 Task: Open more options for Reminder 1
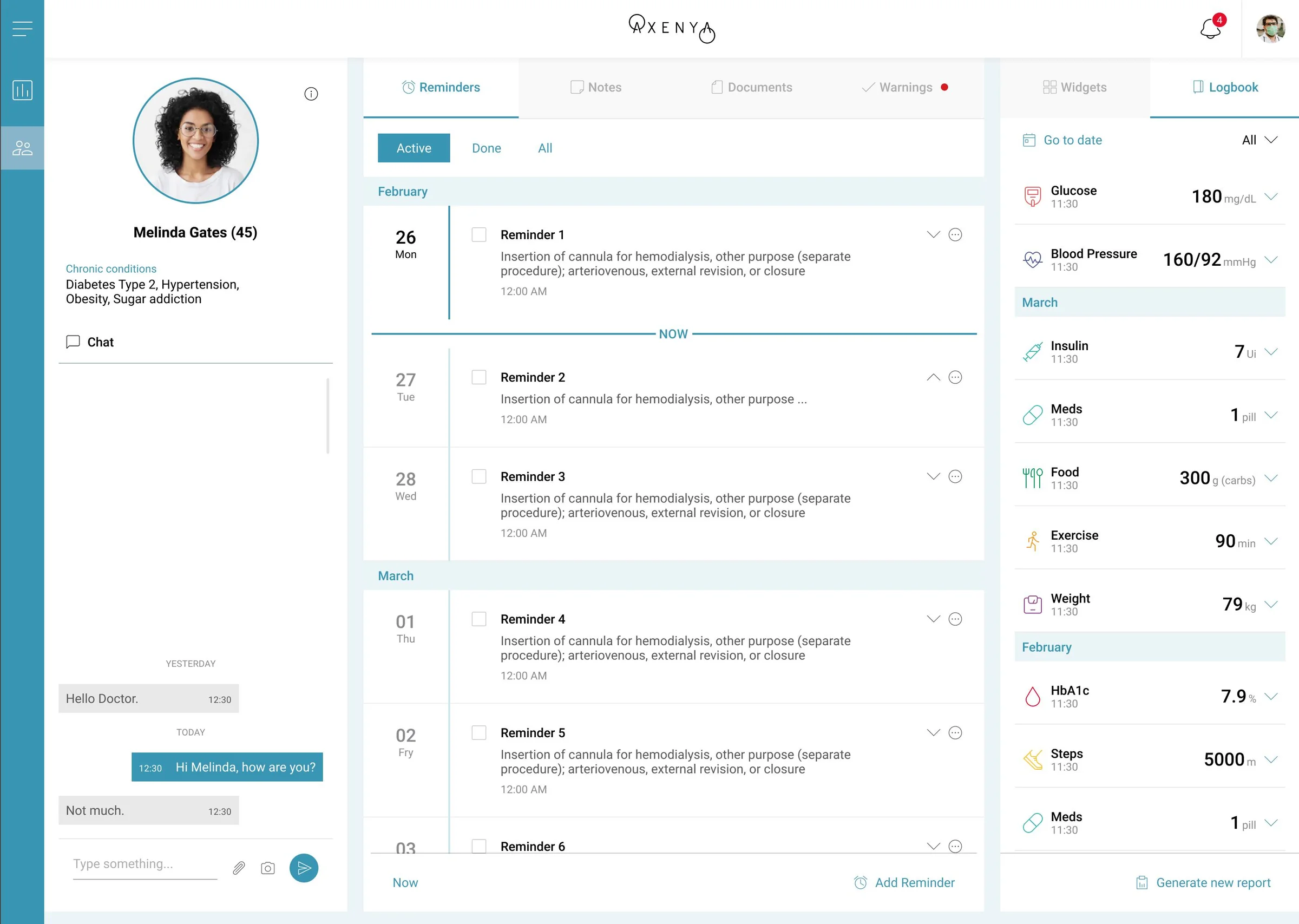pyautogui.click(x=955, y=234)
